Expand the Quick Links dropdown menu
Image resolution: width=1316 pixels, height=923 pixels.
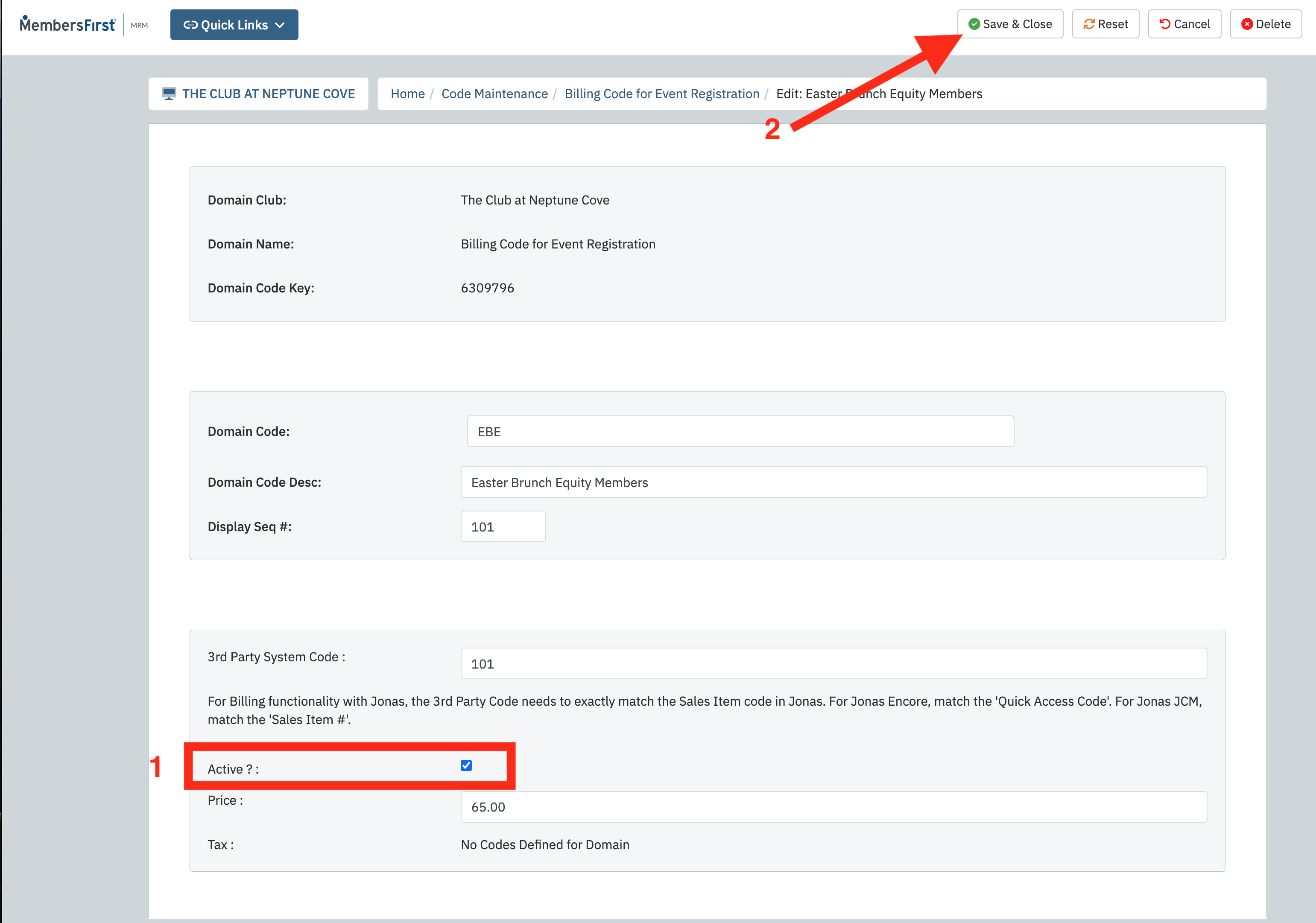(x=233, y=24)
